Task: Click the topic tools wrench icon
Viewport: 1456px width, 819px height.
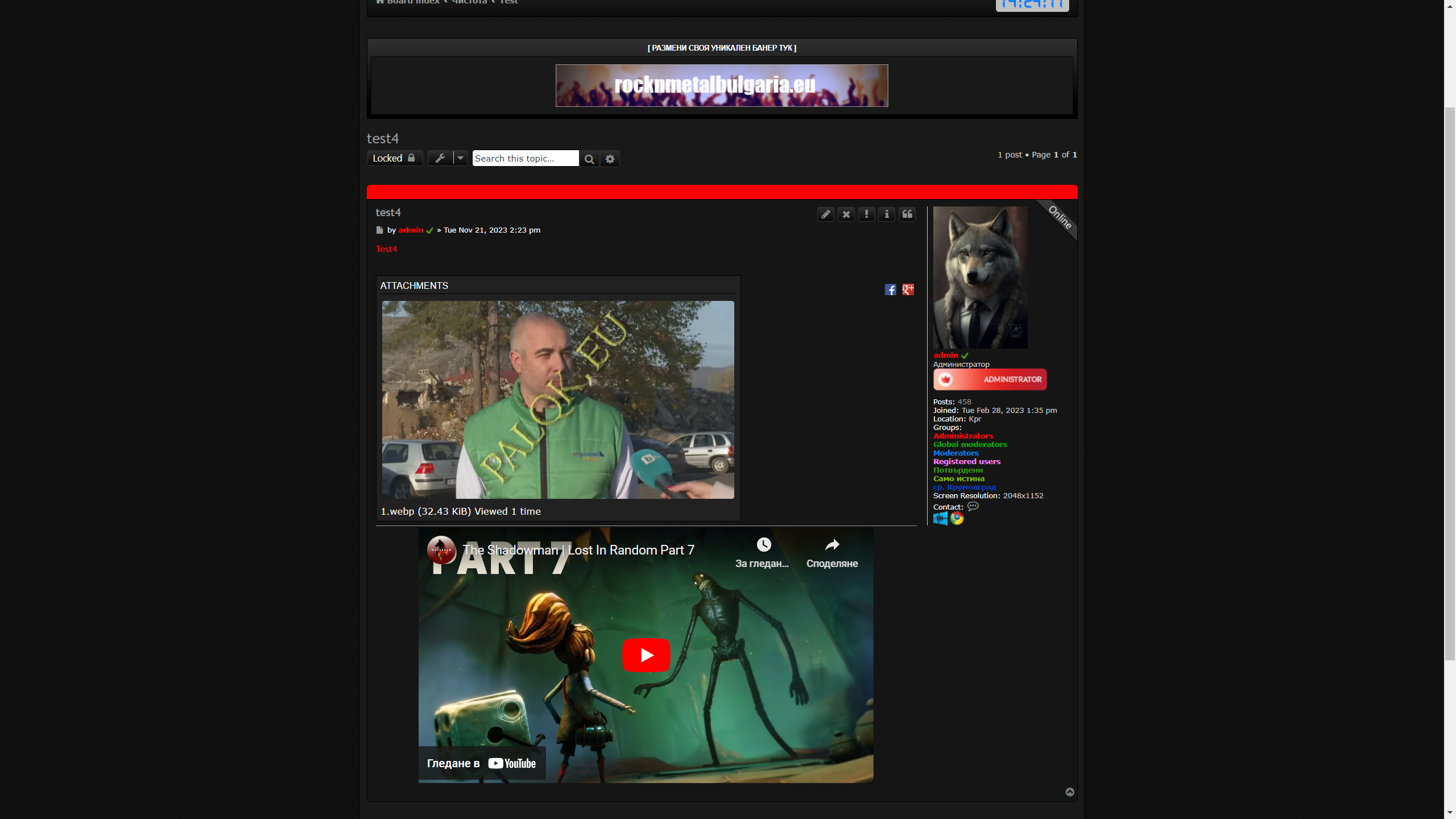Action: tap(440, 158)
